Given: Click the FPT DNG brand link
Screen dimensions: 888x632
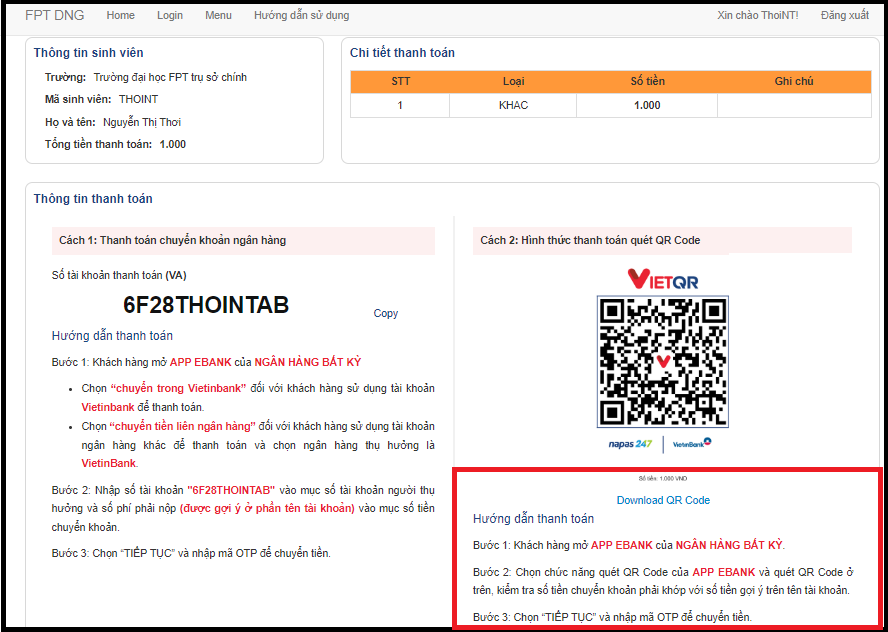Looking at the screenshot, I should point(54,15).
